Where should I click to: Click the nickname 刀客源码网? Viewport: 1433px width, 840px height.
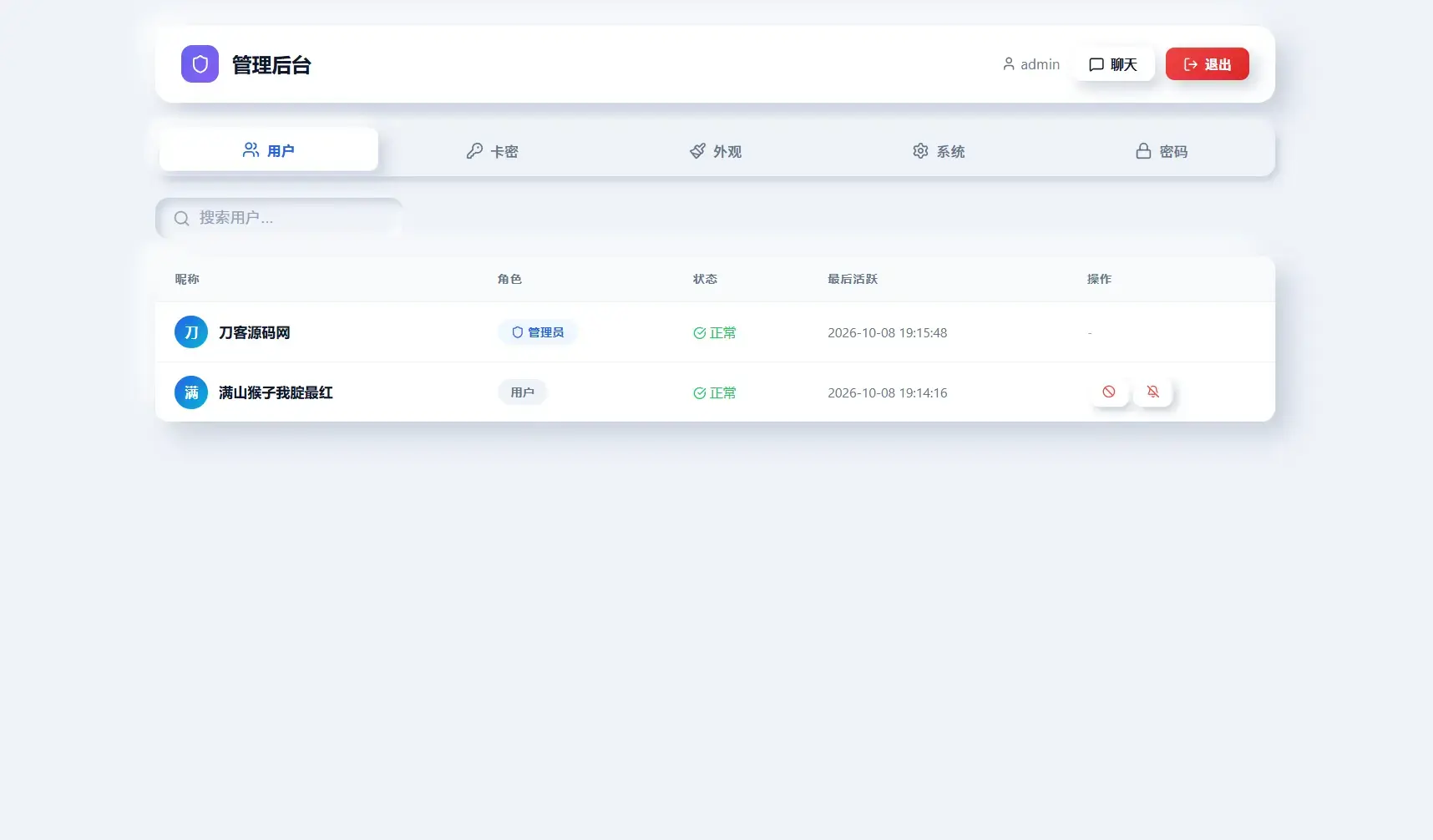click(x=255, y=332)
